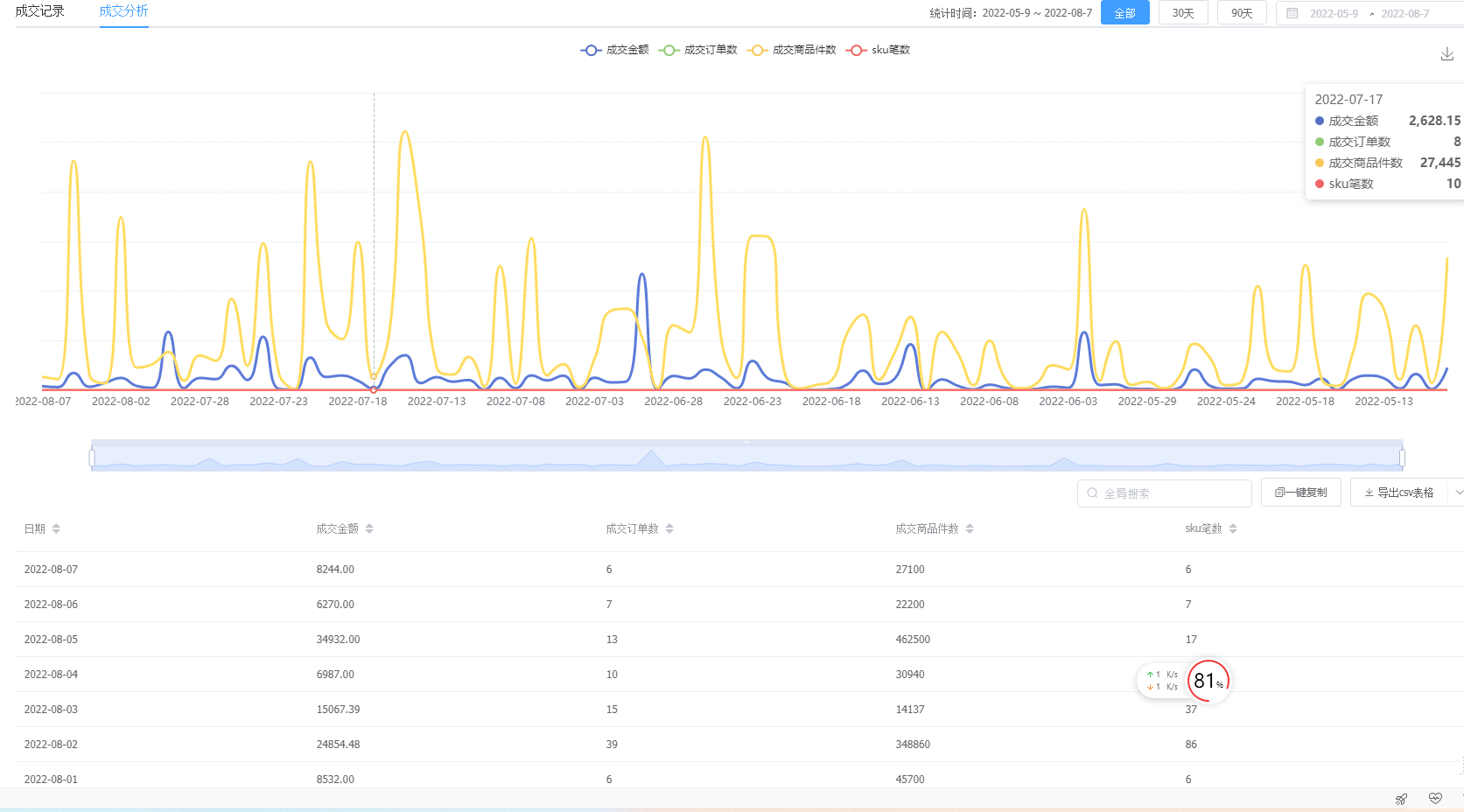The width and height of the screenshot is (1464, 812).
Task: Click the 24854.48 amount cell
Action: pos(338,745)
